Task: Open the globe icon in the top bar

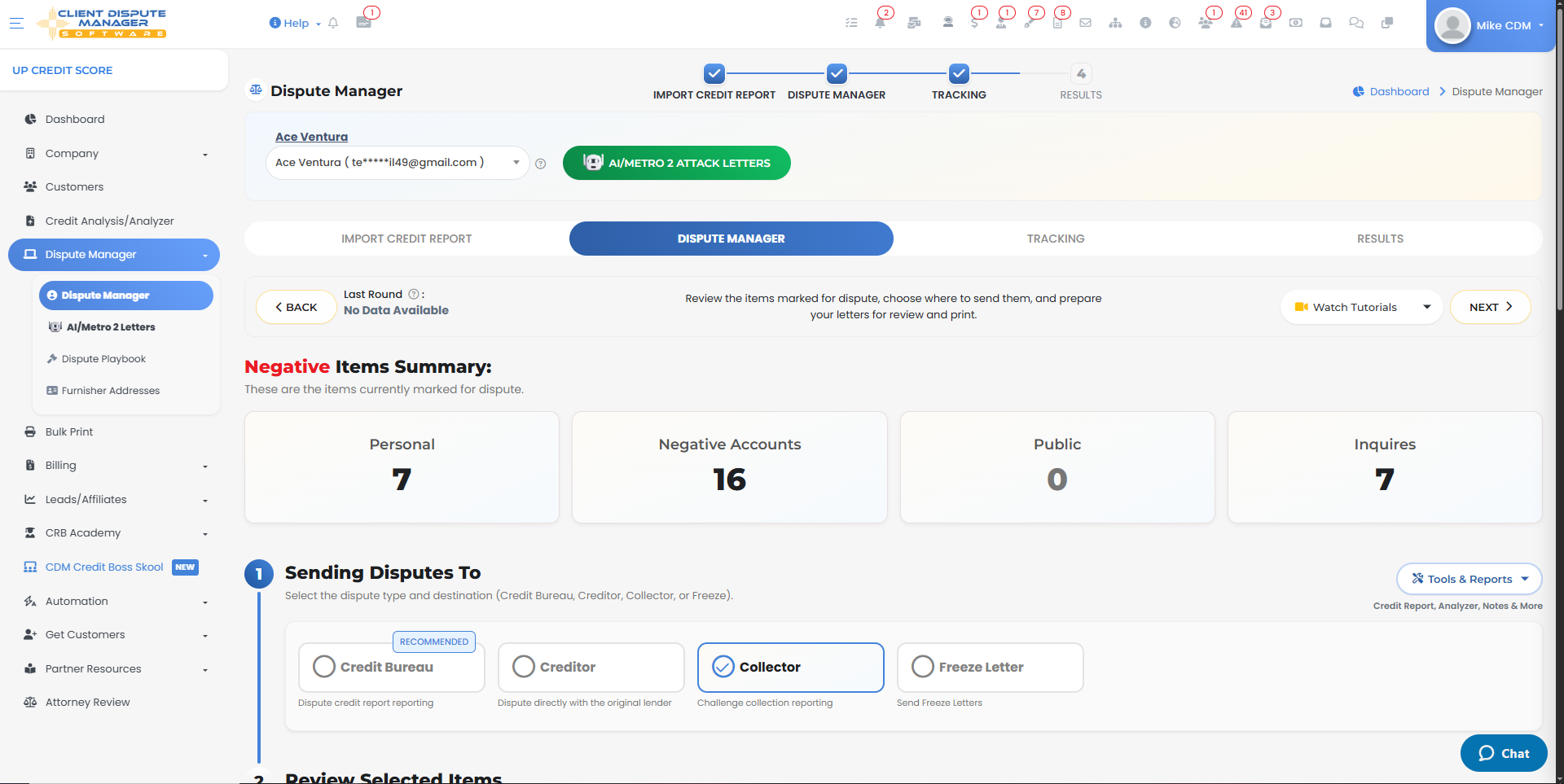Action: [x=1175, y=23]
